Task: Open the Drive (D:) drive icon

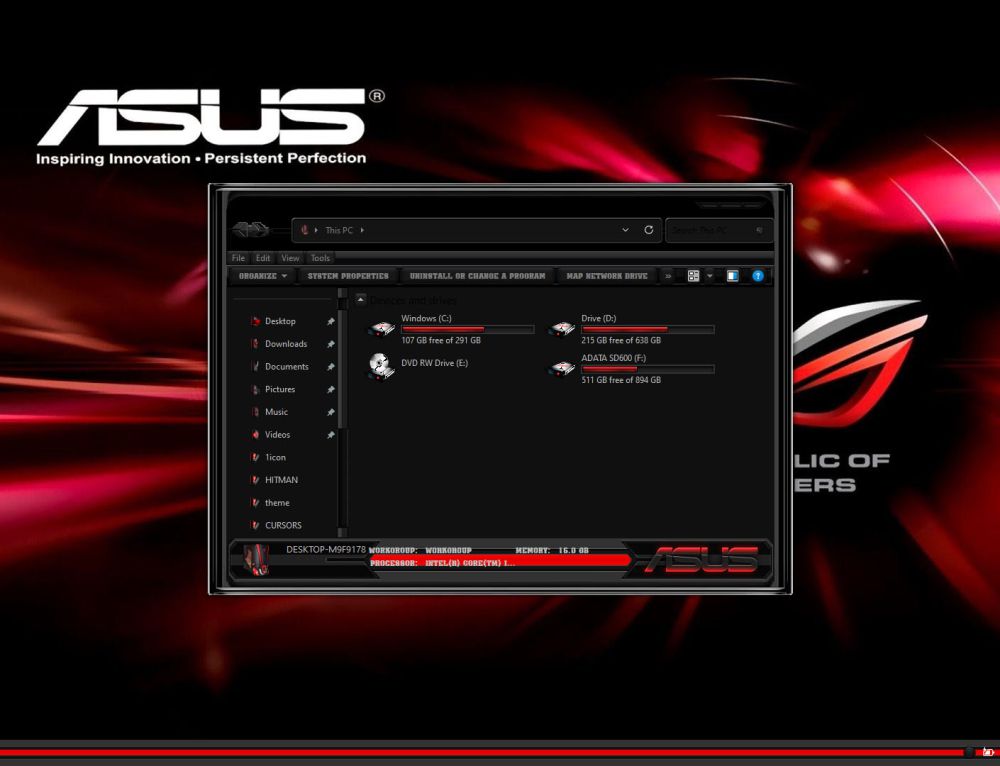Action: point(562,329)
